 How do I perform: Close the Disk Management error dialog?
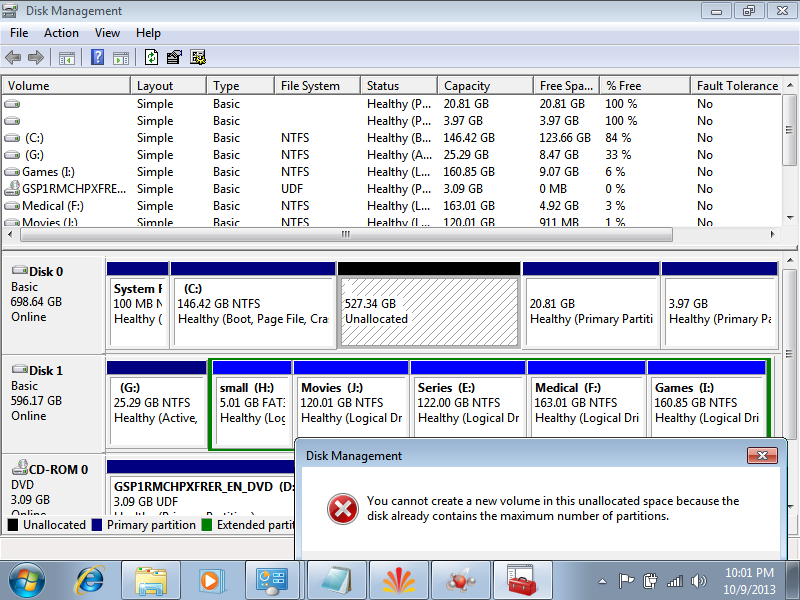pyautogui.click(x=764, y=455)
